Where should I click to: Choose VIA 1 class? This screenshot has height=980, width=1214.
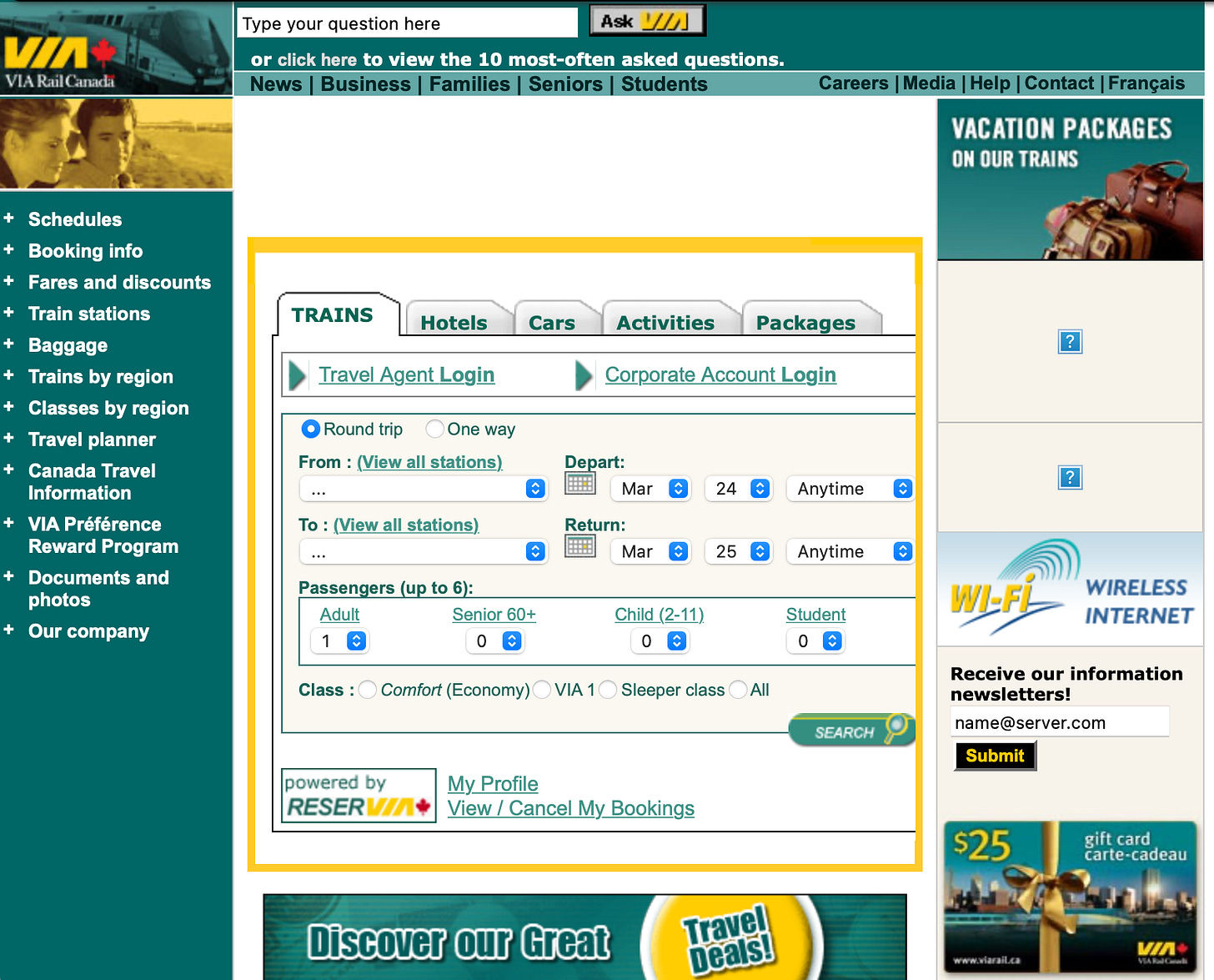tap(542, 690)
